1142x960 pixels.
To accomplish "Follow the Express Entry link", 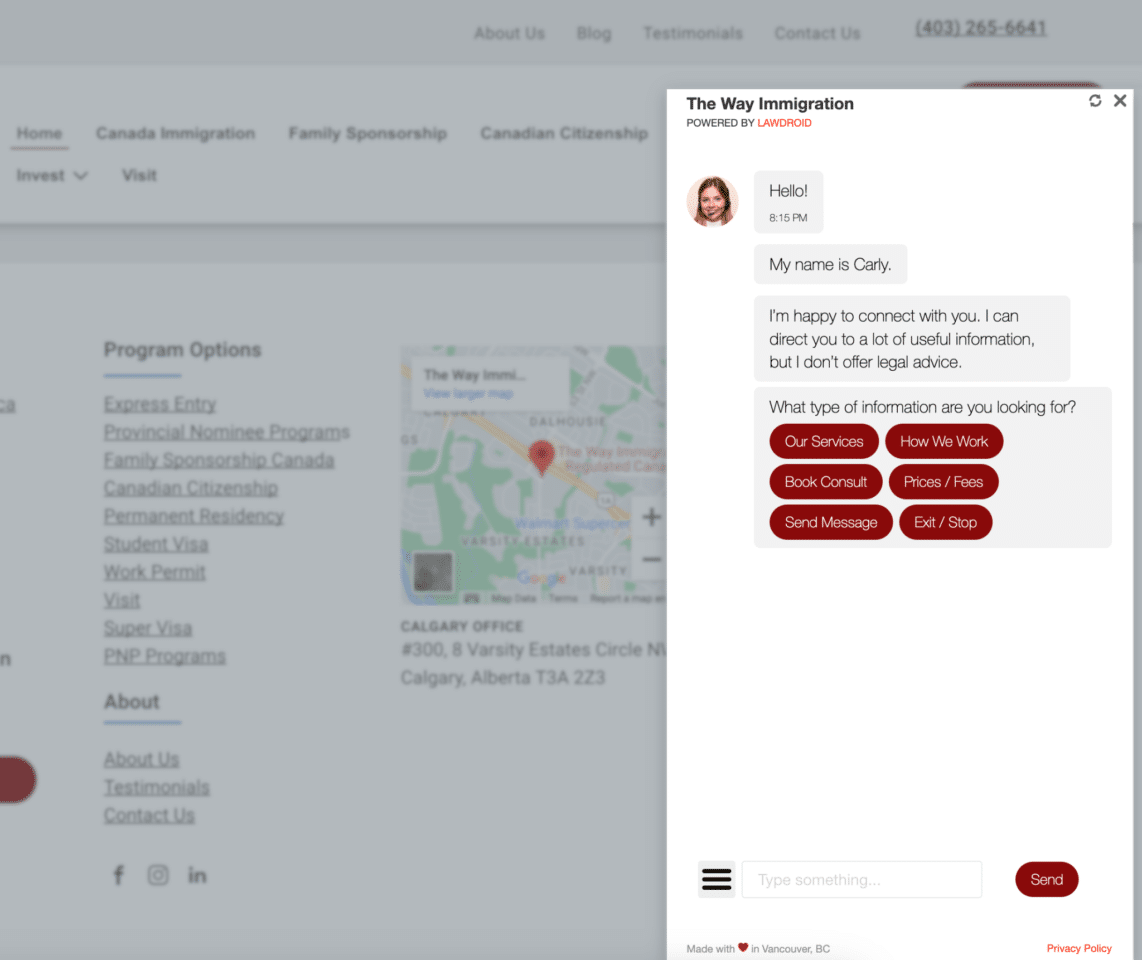I will [160, 404].
